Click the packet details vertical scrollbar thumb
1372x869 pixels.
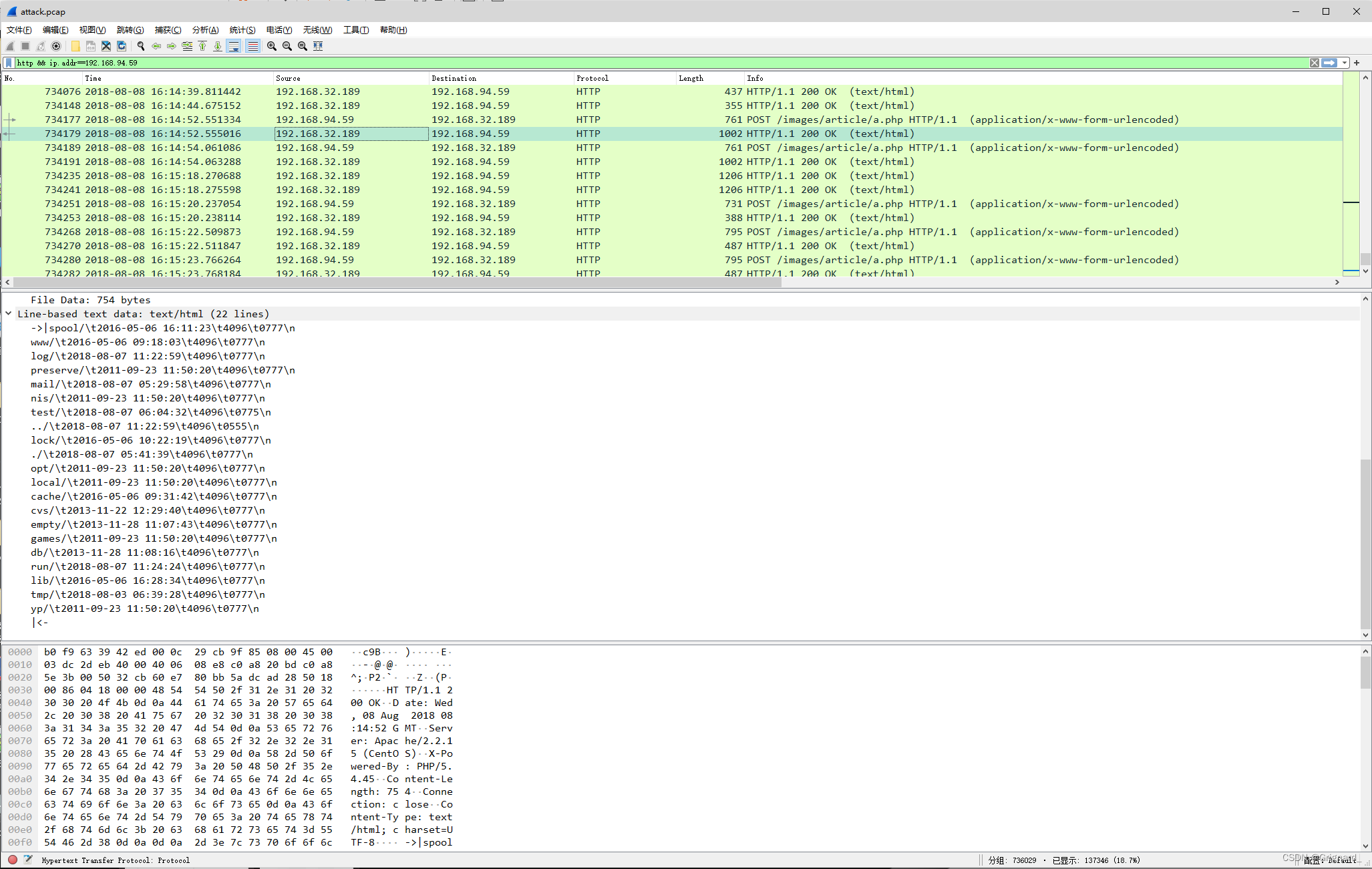[1365, 544]
